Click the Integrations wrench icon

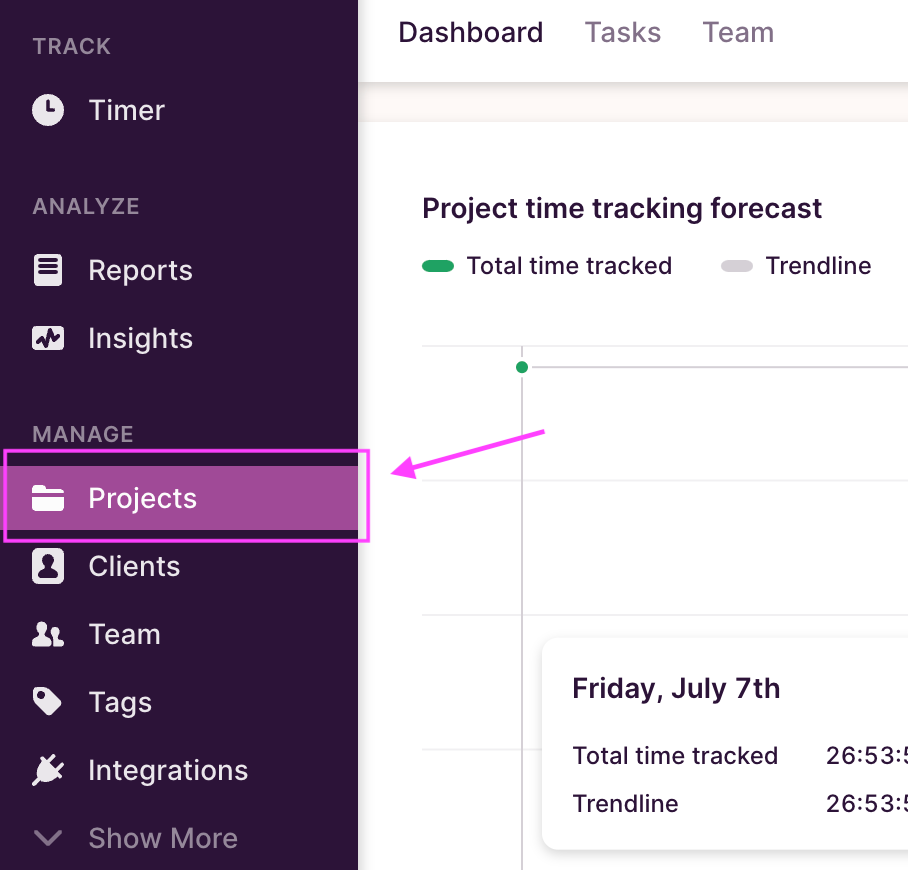point(48,770)
